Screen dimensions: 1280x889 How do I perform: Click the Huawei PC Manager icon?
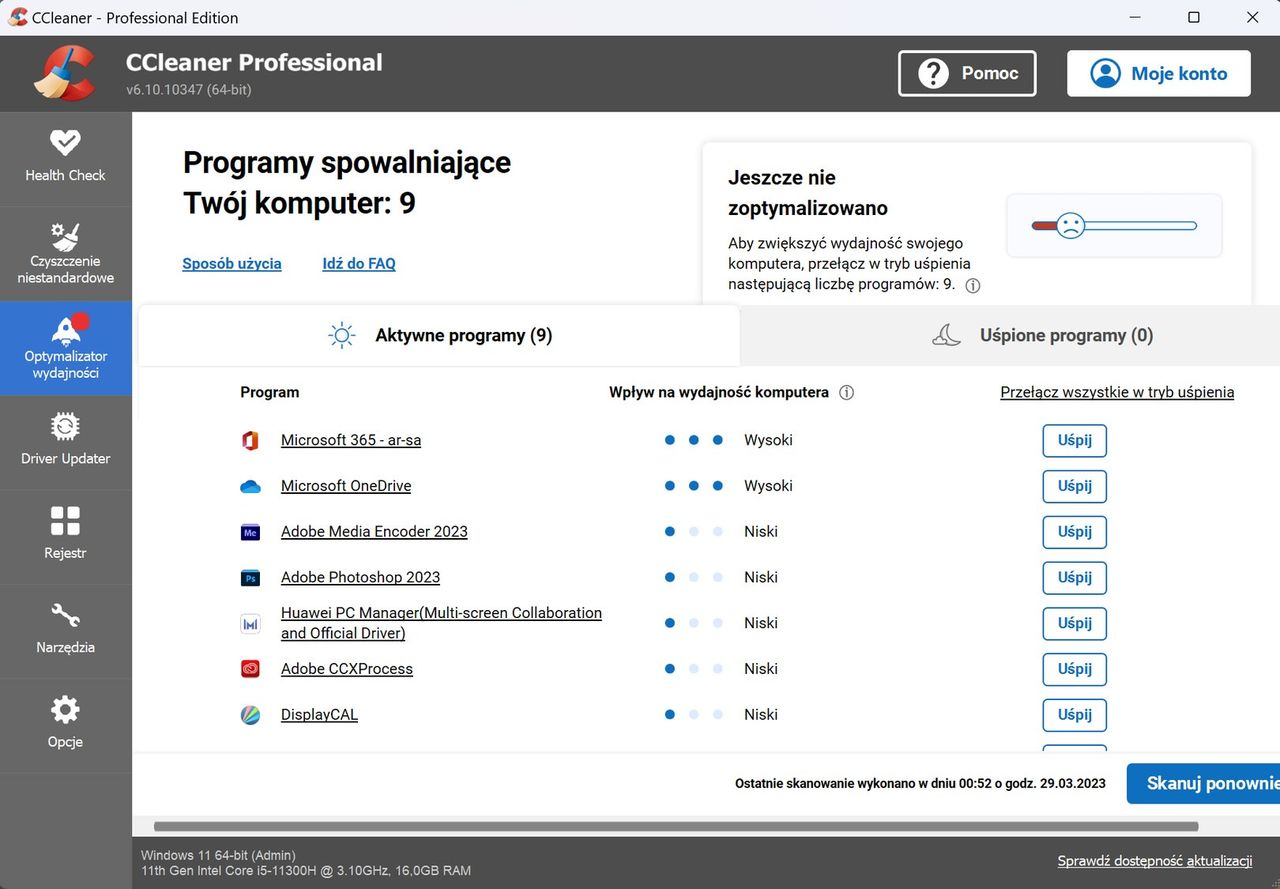pos(250,624)
